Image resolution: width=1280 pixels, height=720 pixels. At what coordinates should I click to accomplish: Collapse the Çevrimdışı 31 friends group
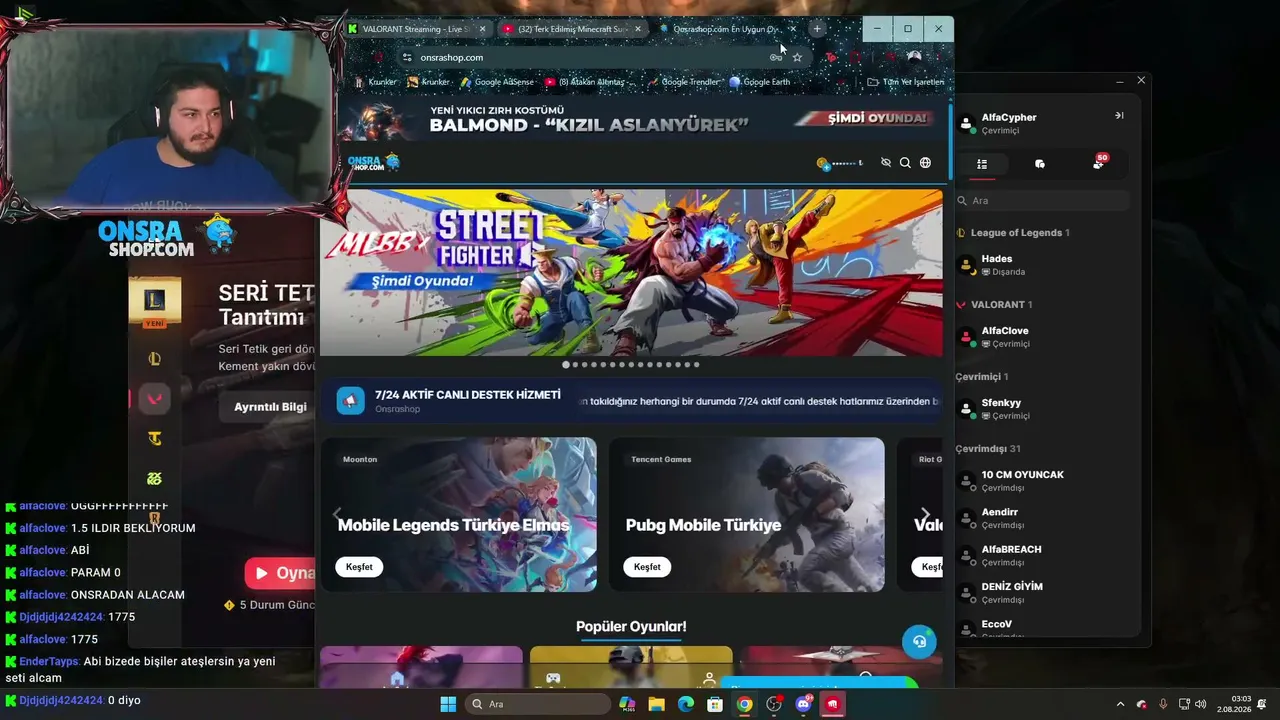(x=988, y=449)
